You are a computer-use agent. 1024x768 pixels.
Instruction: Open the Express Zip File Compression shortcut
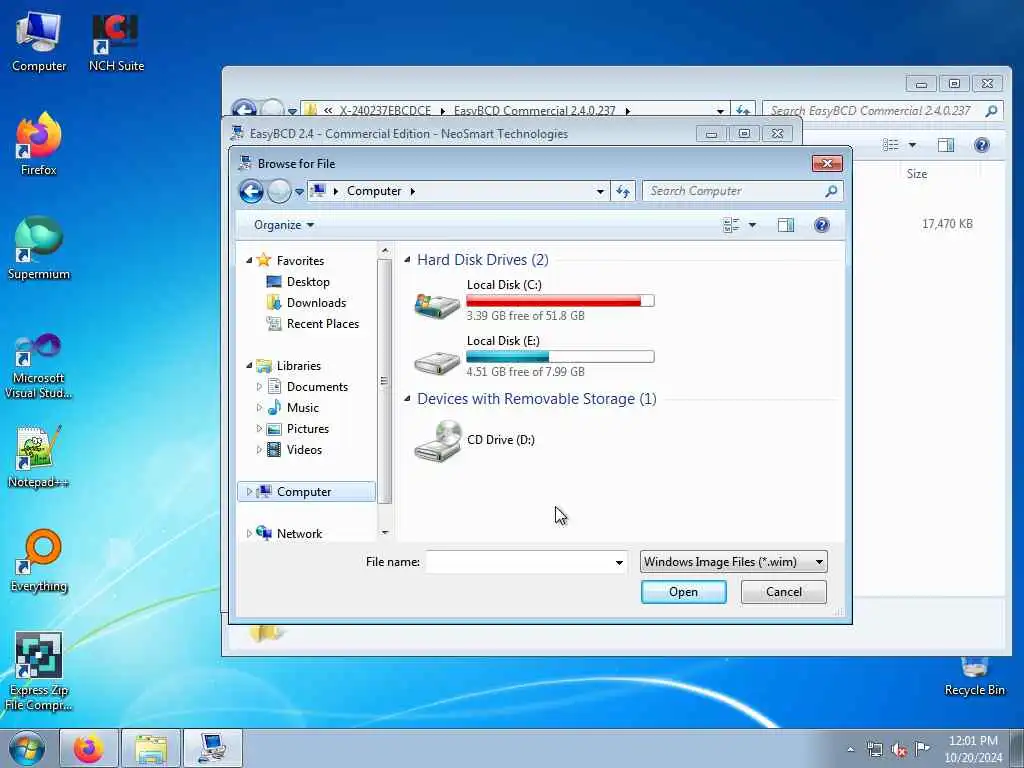(39, 671)
